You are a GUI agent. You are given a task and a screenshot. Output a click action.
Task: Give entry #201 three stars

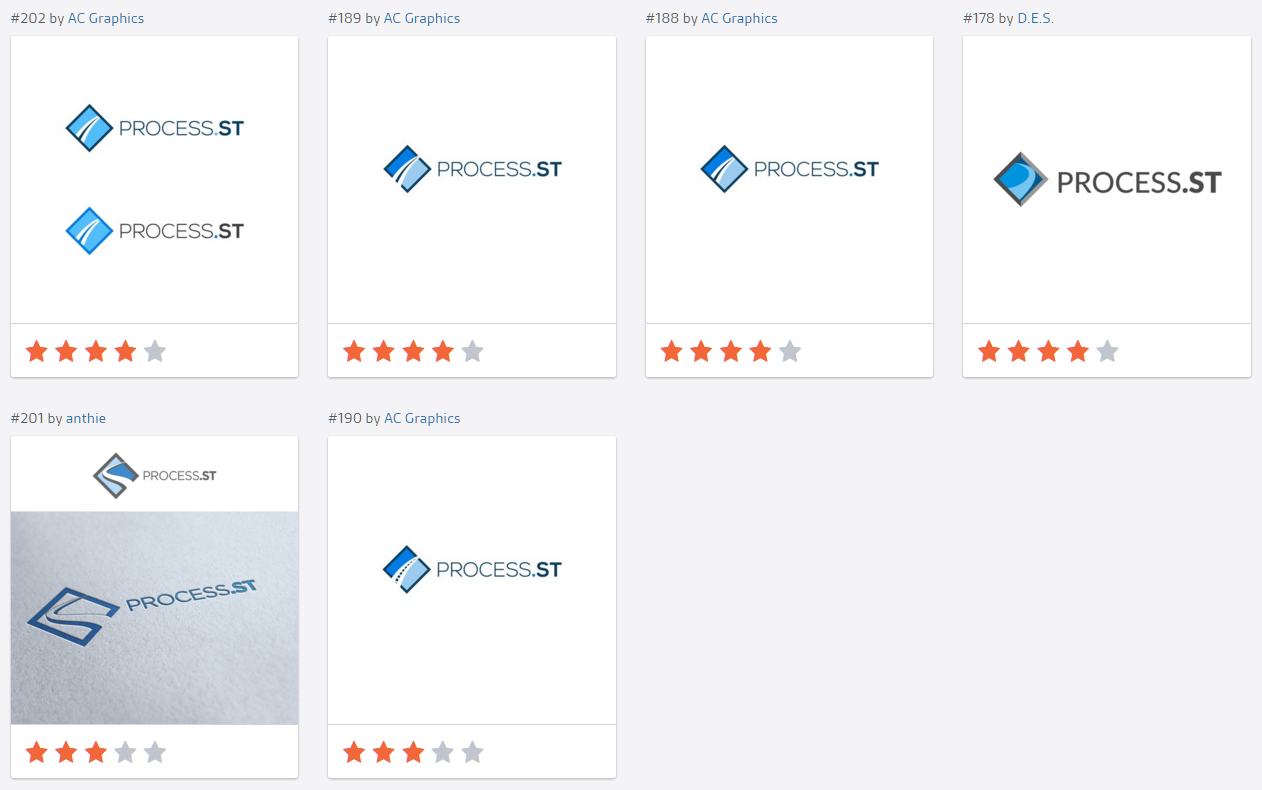96,752
